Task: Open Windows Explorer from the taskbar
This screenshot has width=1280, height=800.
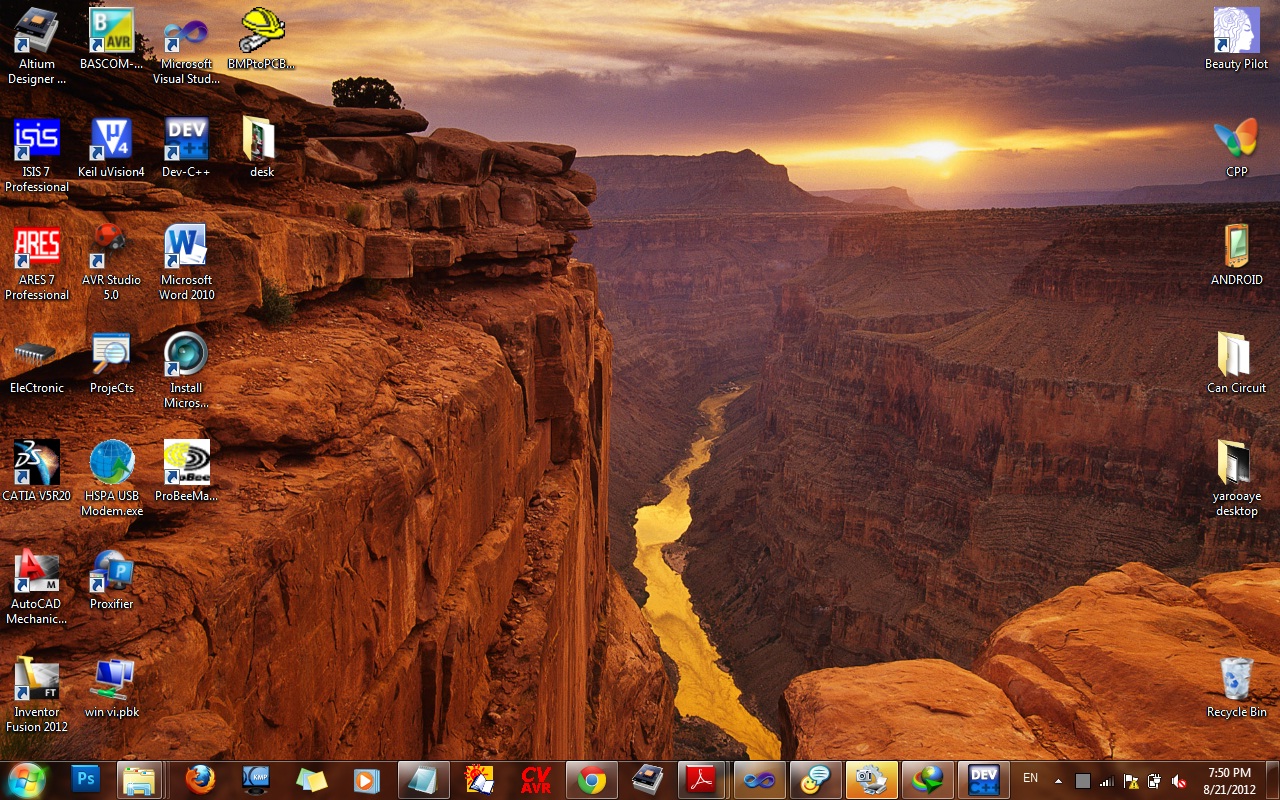Action: coord(140,779)
